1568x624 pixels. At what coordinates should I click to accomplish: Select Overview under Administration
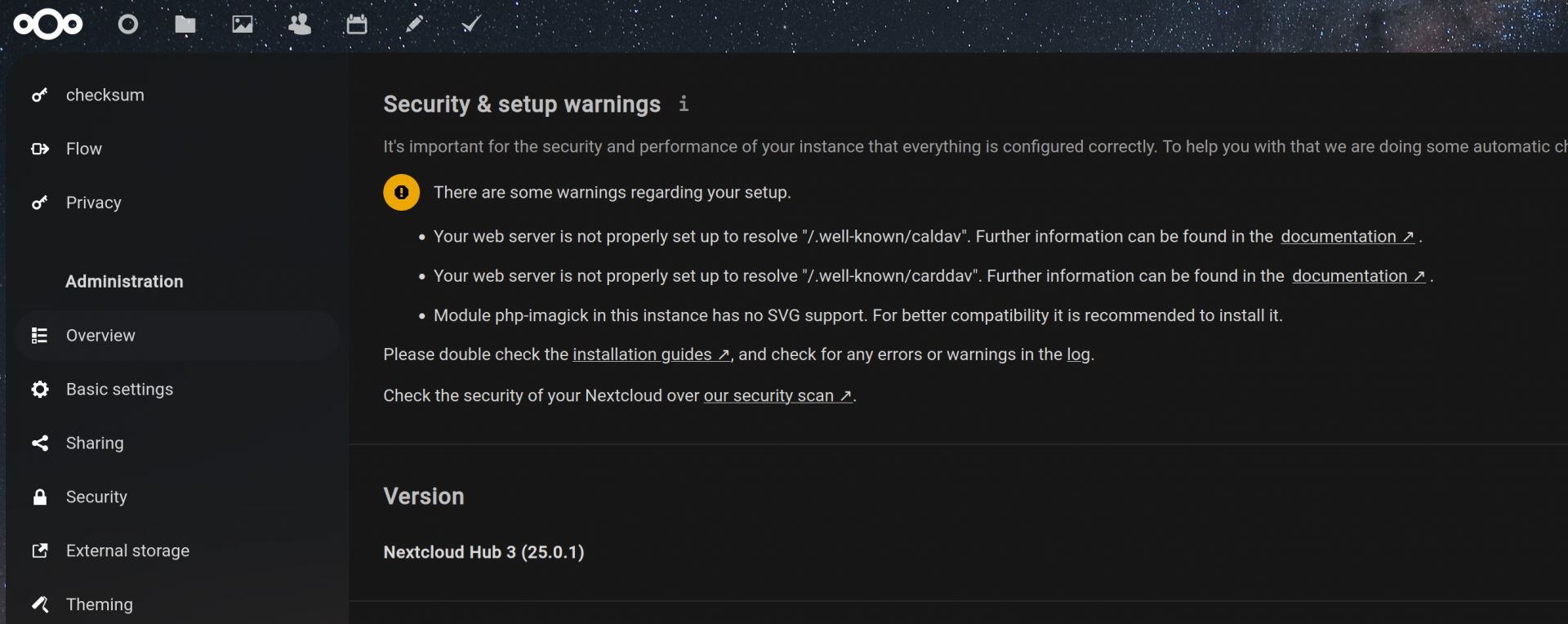tap(177, 336)
